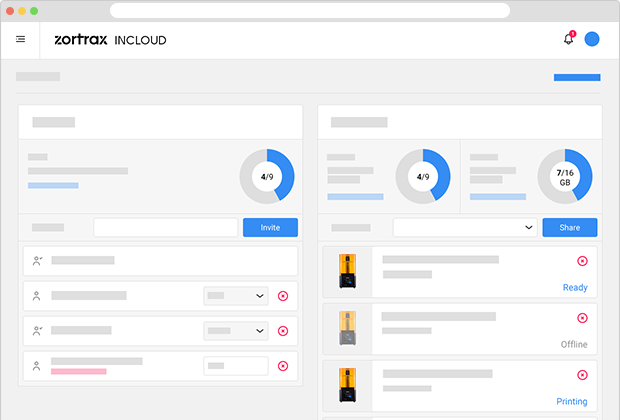Remove the printer with Printing status
The image size is (620, 420).
582,375
